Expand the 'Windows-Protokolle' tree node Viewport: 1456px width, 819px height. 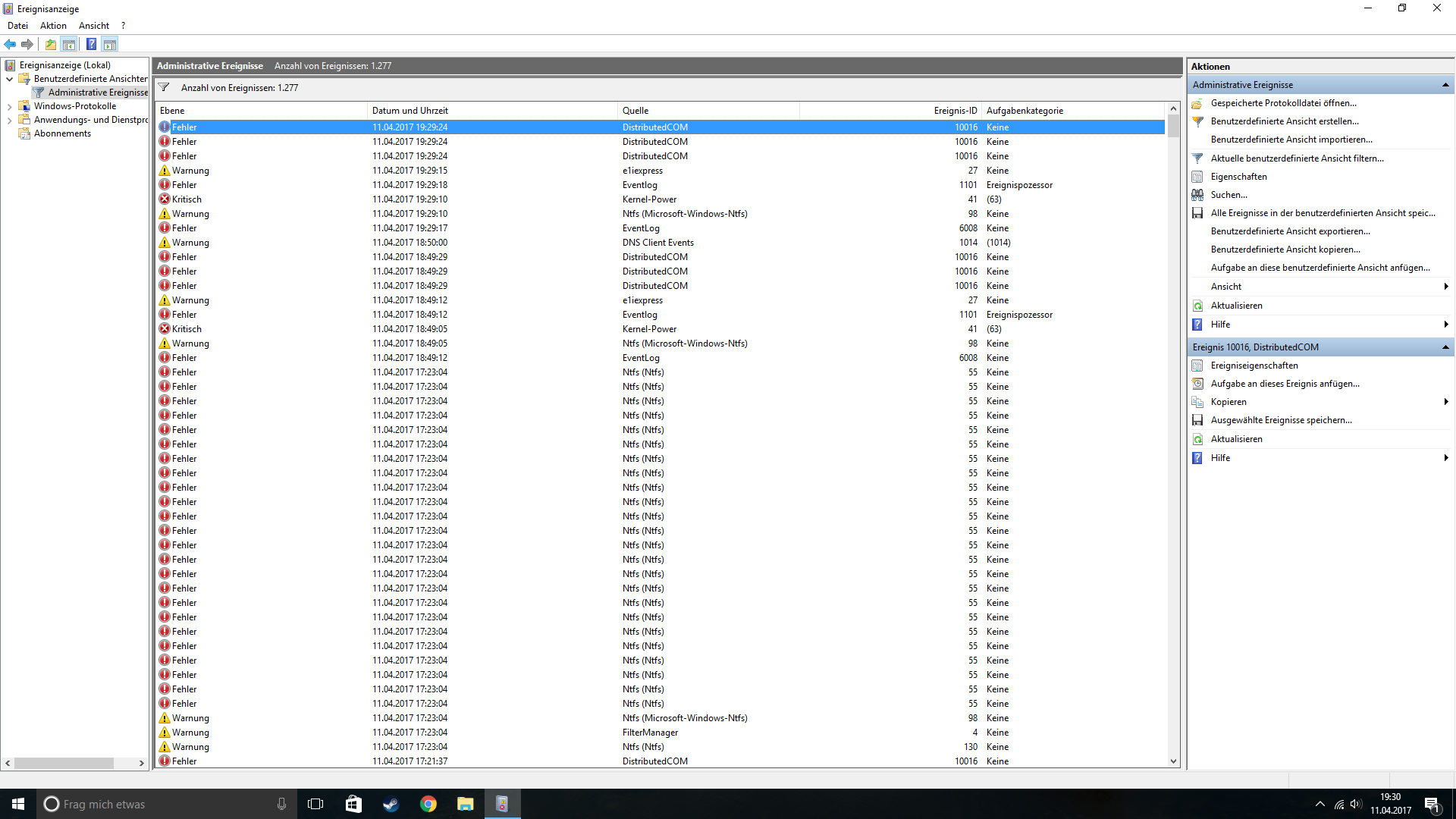pyautogui.click(x=9, y=106)
